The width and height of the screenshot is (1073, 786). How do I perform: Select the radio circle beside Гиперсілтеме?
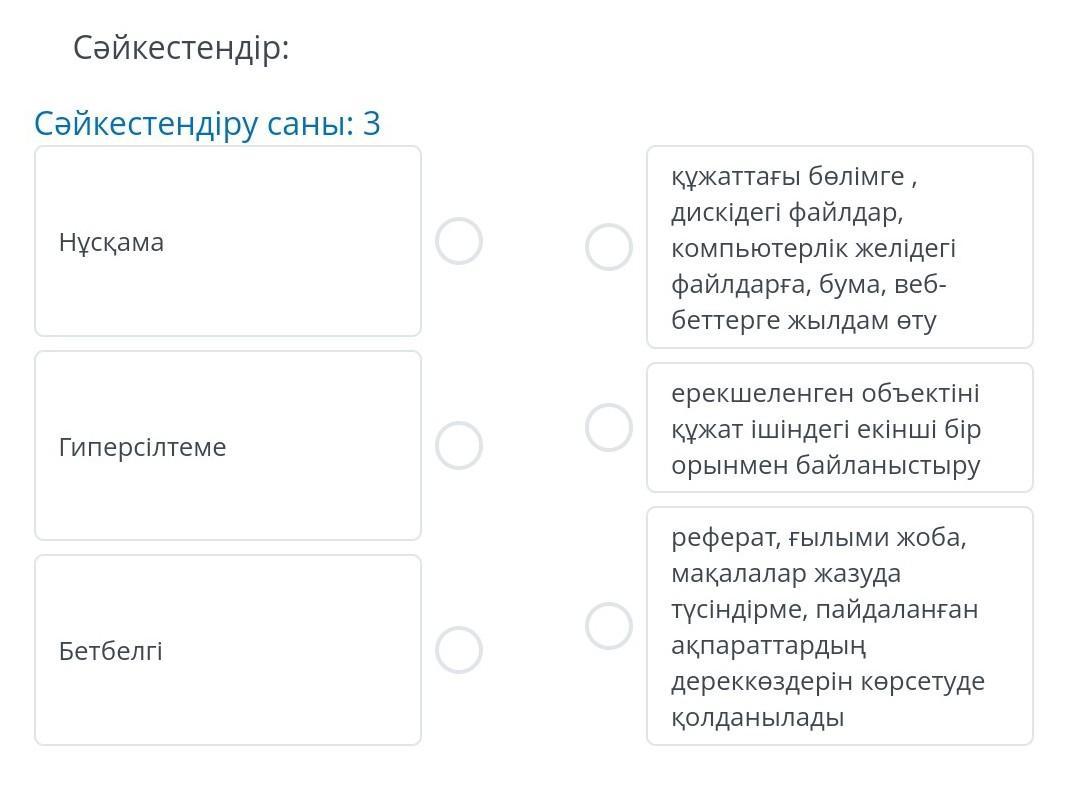pos(459,445)
